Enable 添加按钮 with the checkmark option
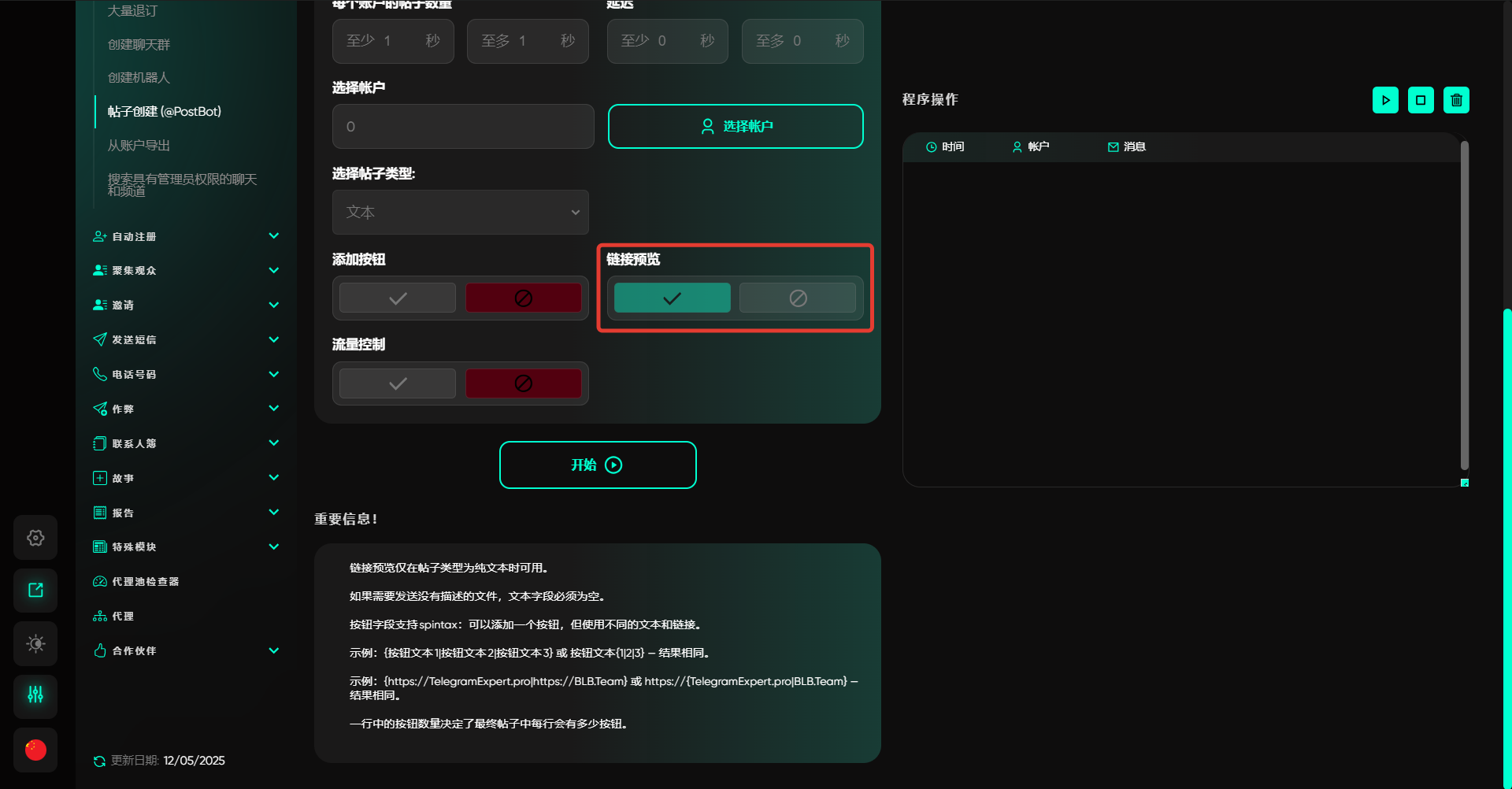The height and width of the screenshot is (789, 1512). coord(398,298)
